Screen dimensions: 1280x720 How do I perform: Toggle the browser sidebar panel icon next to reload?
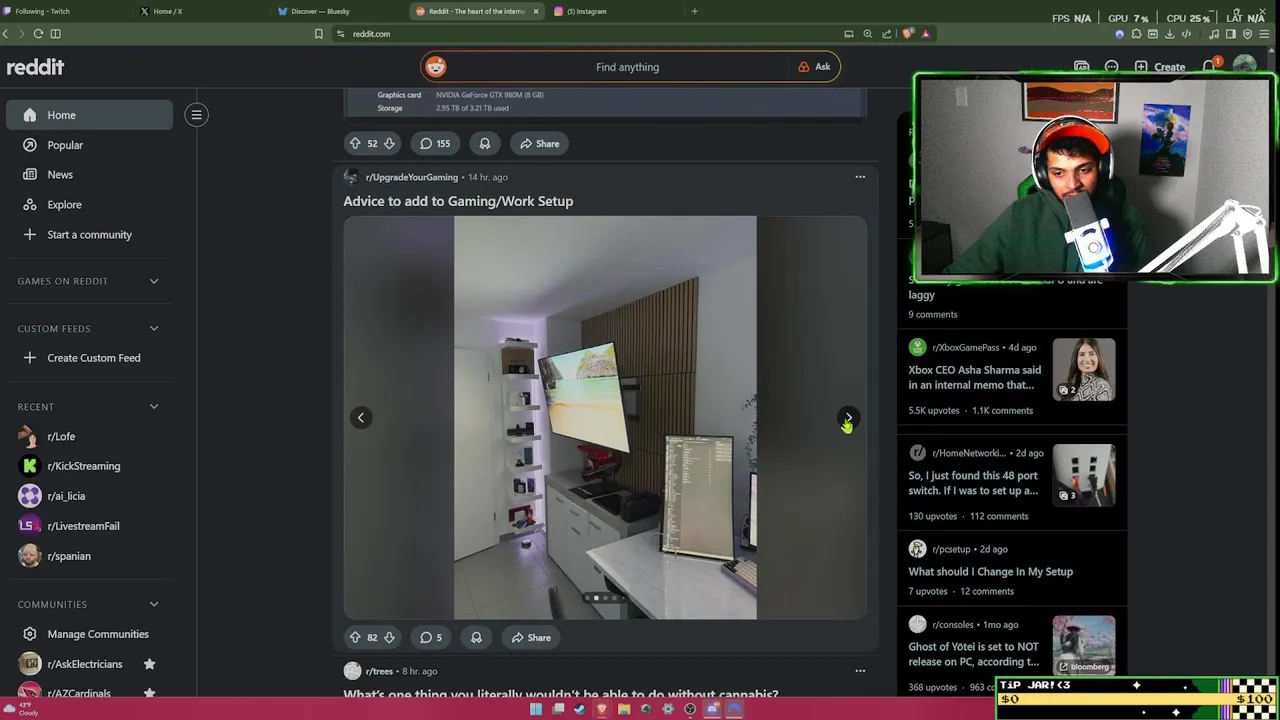55,33
